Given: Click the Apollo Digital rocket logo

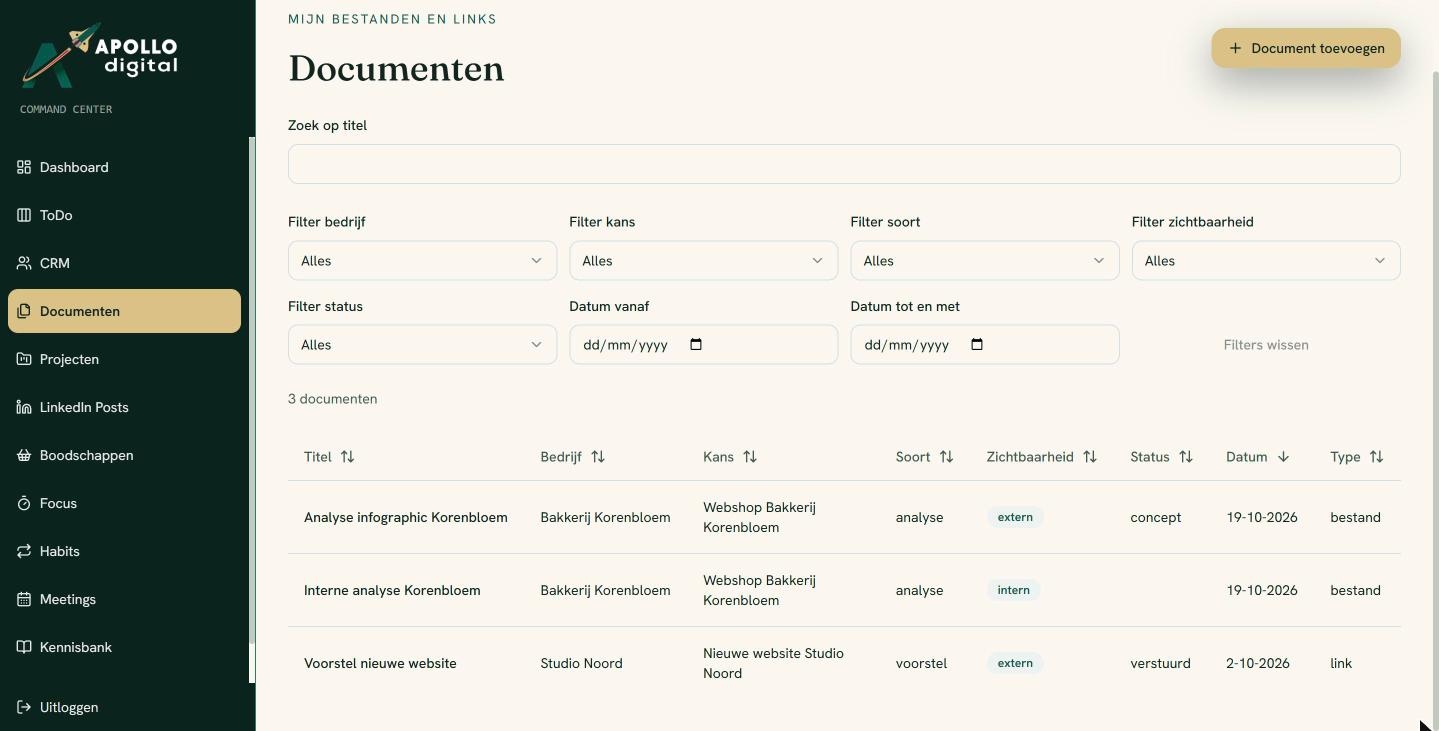Looking at the screenshot, I should (x=100, y=55).
